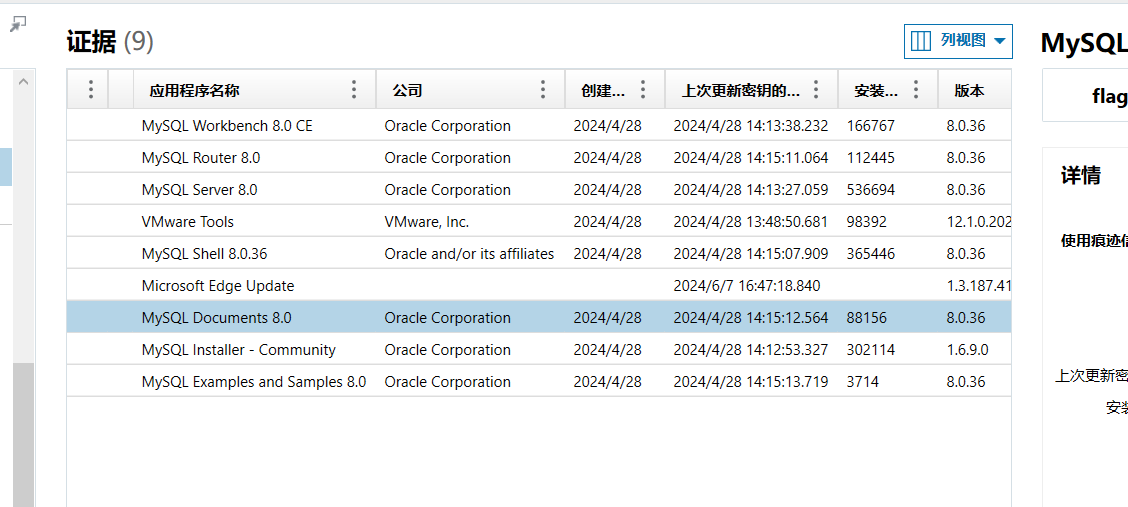Sort by 应用程序名称 column header
The image size is (1128, 507).
coord(194,91)
